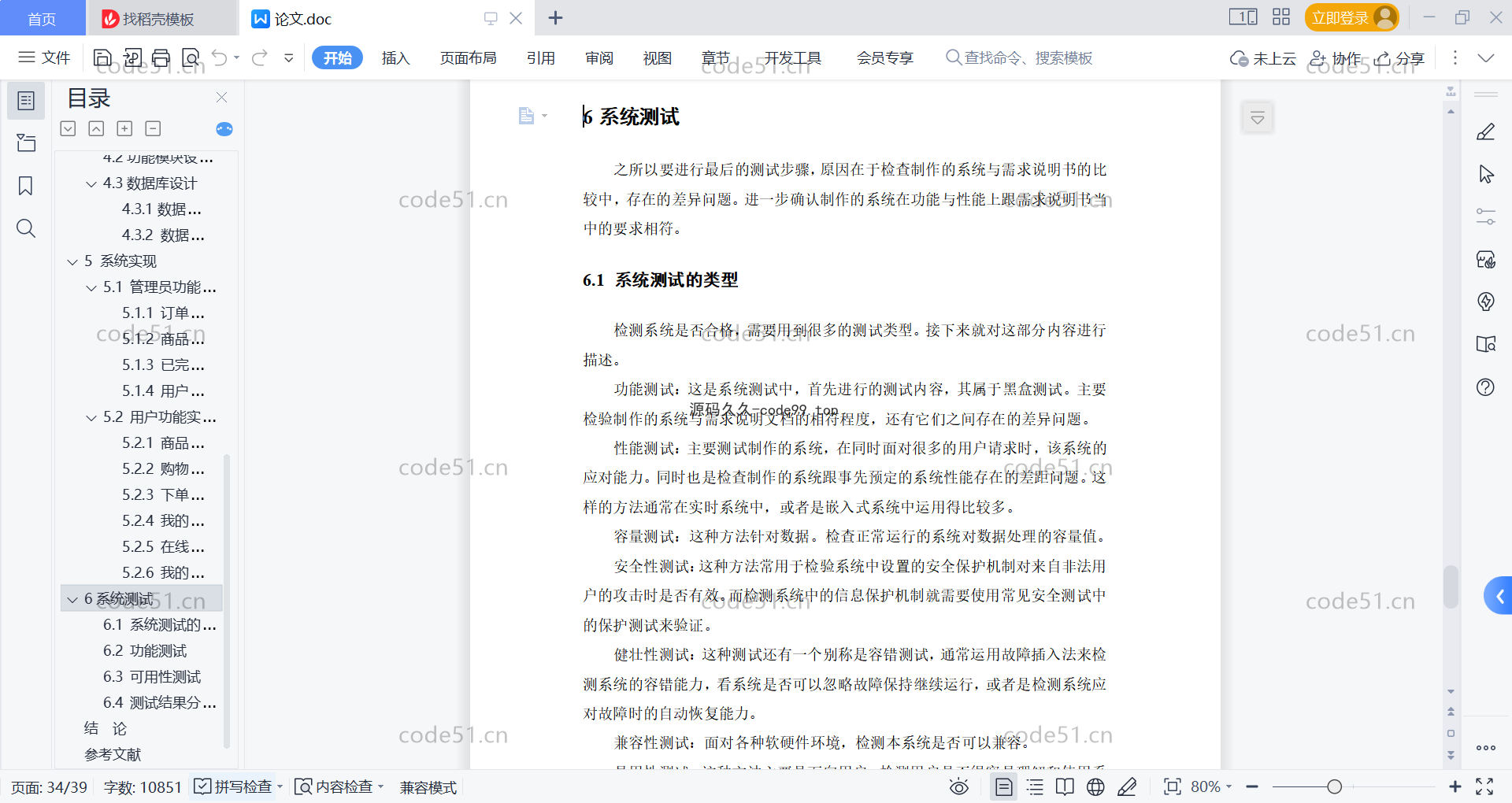The height and width of the screenshot is (803, 1512).
Task: Switch to the 审阅 tab
Action: point(599,57)
